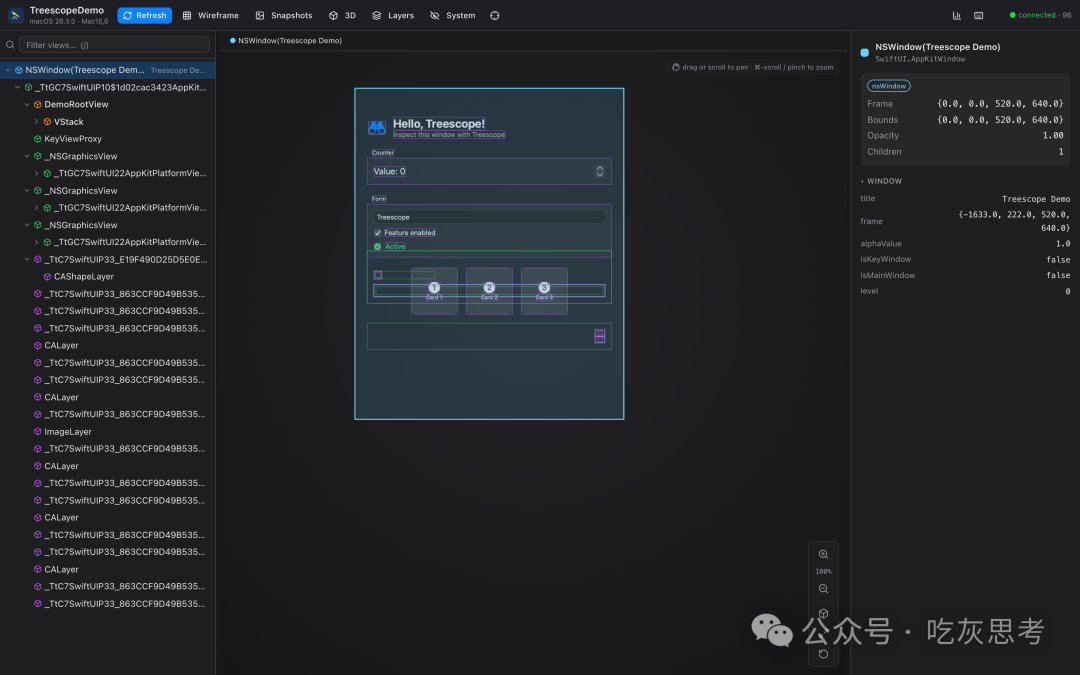Click the search magnifier beside Filter views
This screenshot has height=675, width=1080.
pos(10,45)
